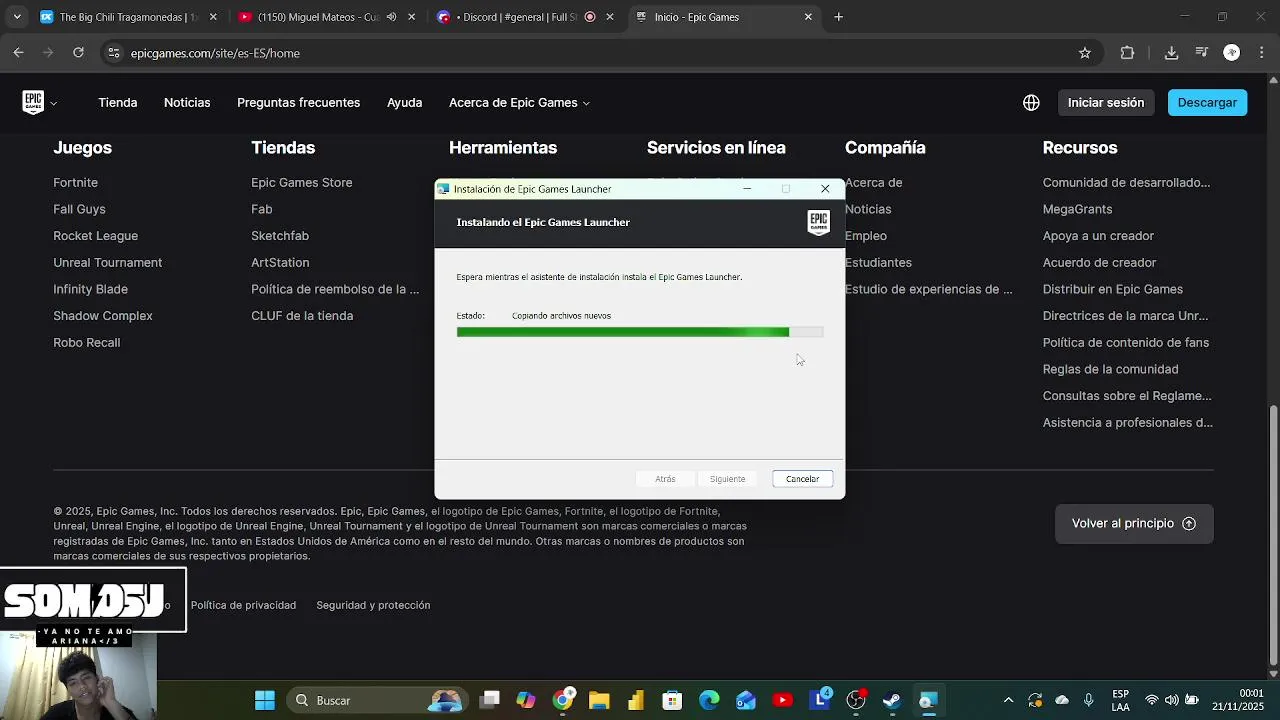Open the language globe selector
This screenshot has height=720, width=1280.
pyautogui.click(x=1031, y=103)
